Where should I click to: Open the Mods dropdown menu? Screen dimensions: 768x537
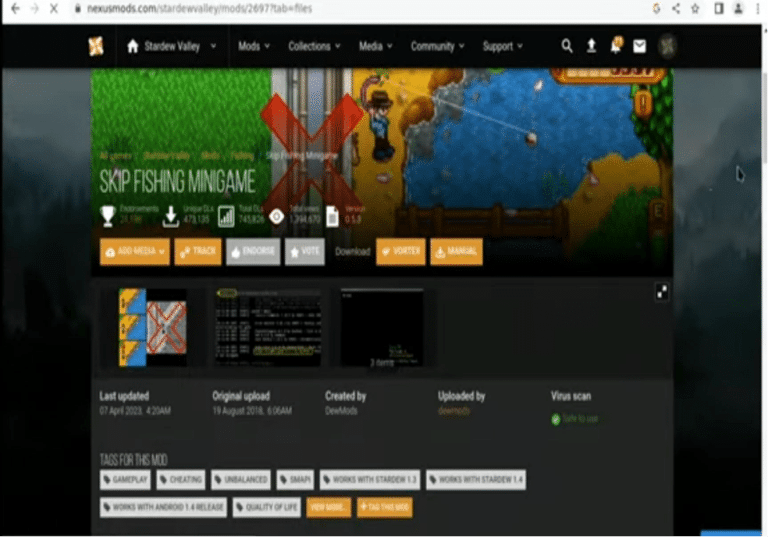click(x=254, y=46)
